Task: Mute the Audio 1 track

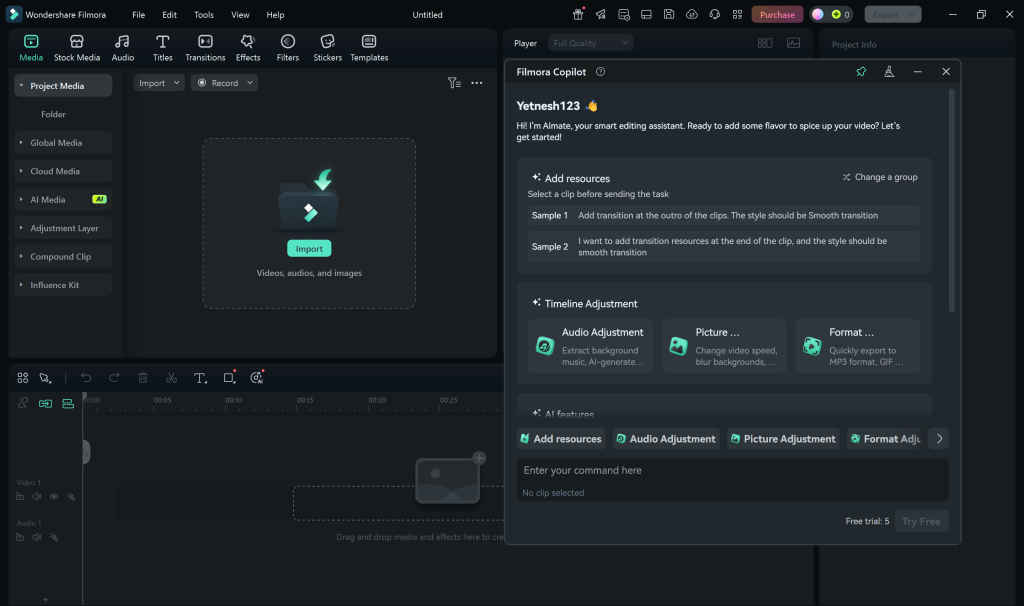Action: click(37, 537)
